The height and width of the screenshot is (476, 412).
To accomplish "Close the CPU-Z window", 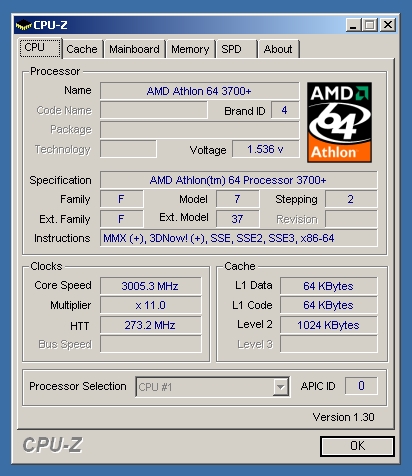I will tap(388, 25).
